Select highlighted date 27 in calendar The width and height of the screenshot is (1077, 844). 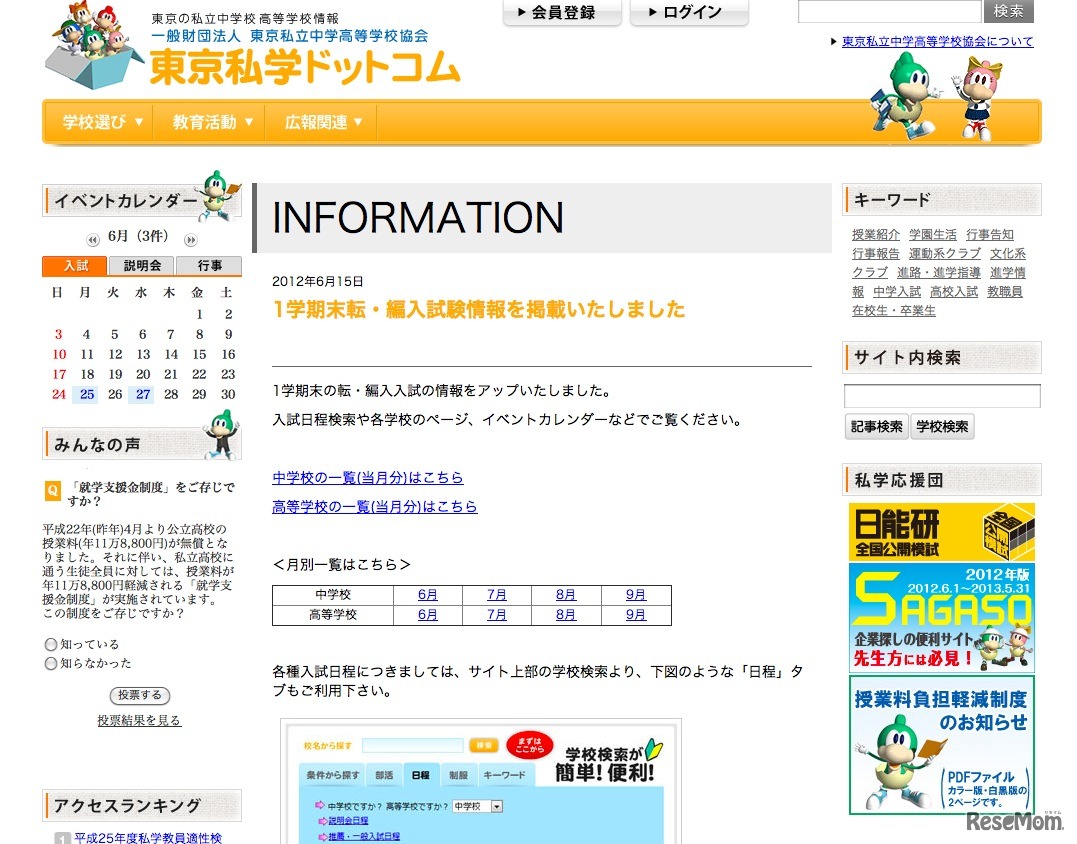[x=143, y=394]
